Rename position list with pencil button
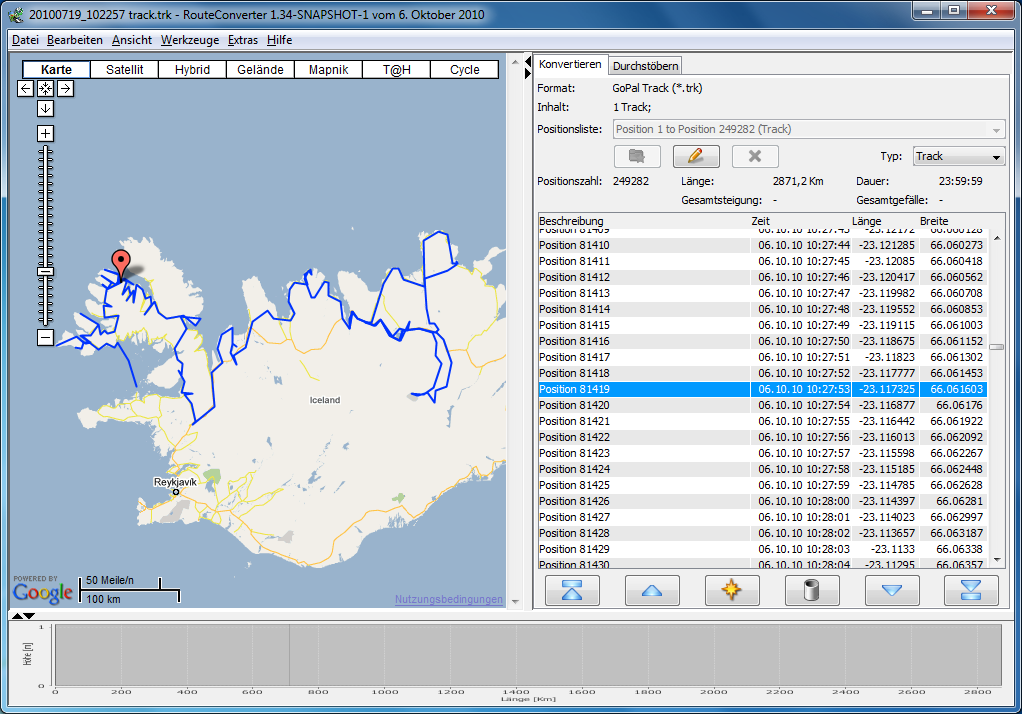 coord(696,156)
